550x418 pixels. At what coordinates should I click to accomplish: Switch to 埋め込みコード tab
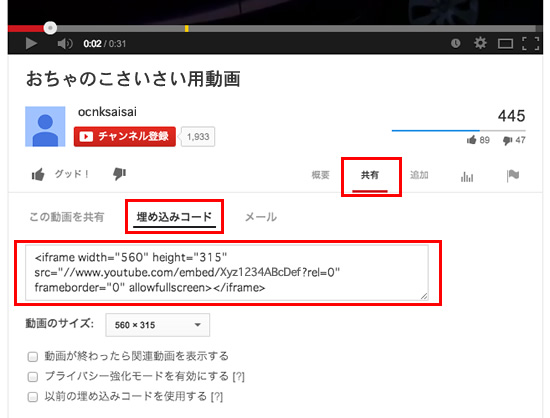(x=174, y=217)
